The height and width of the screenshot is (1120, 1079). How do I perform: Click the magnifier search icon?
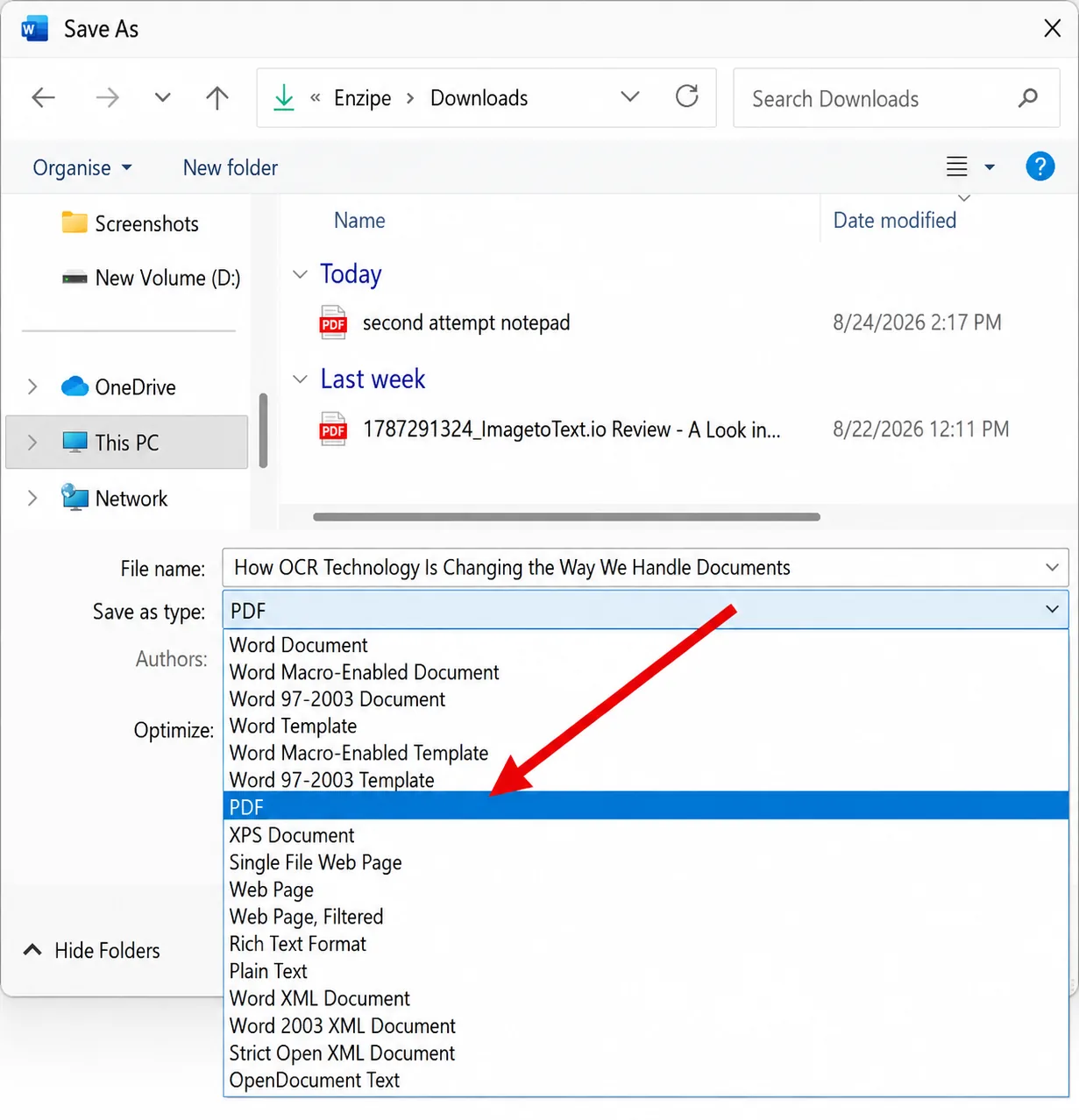[x=1028, y=98]
